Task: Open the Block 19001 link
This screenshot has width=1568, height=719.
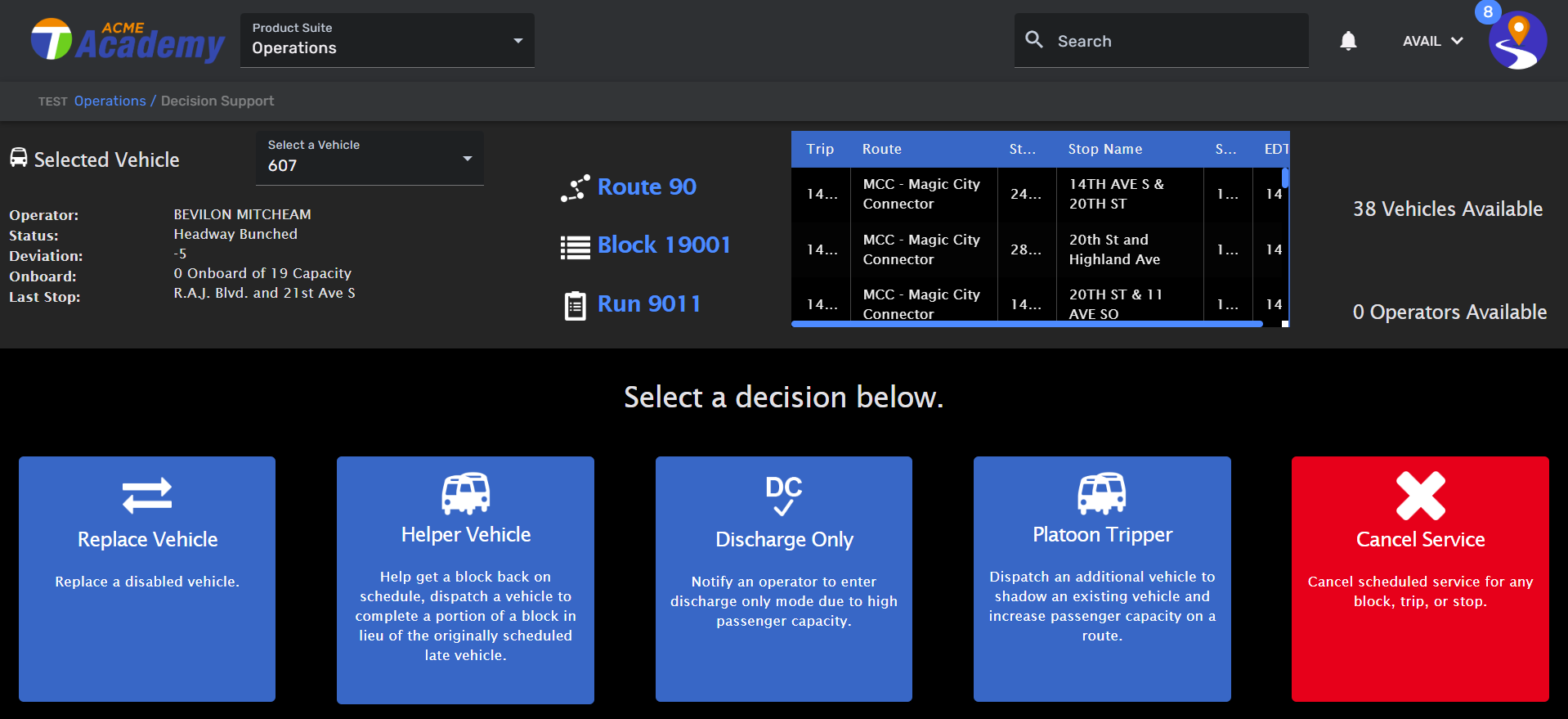Action: 664,245
